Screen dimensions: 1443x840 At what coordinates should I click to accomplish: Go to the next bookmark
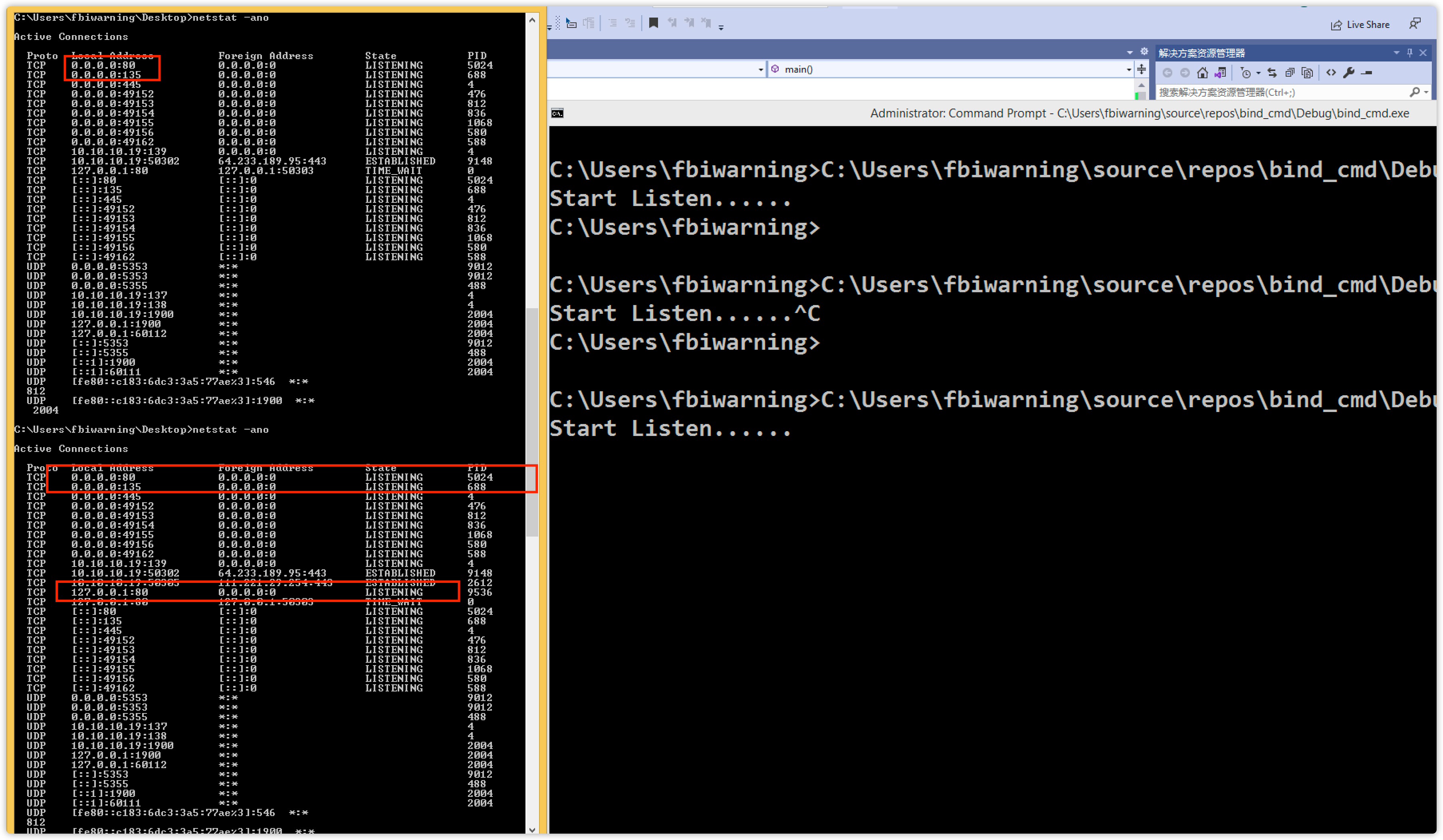[x=689, y=23]
